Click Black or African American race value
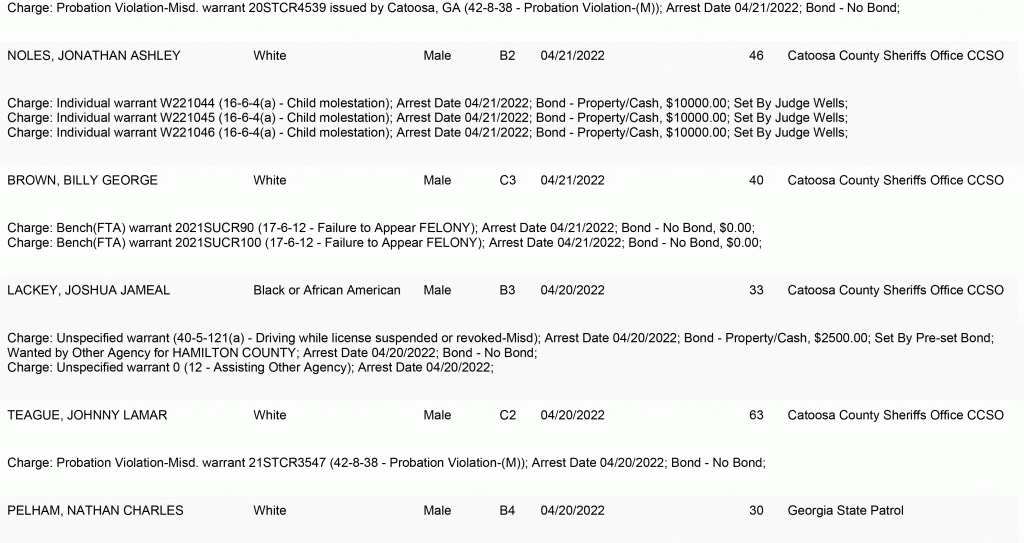This screenshot has height=543, width=1024. [x=327, y=290]
